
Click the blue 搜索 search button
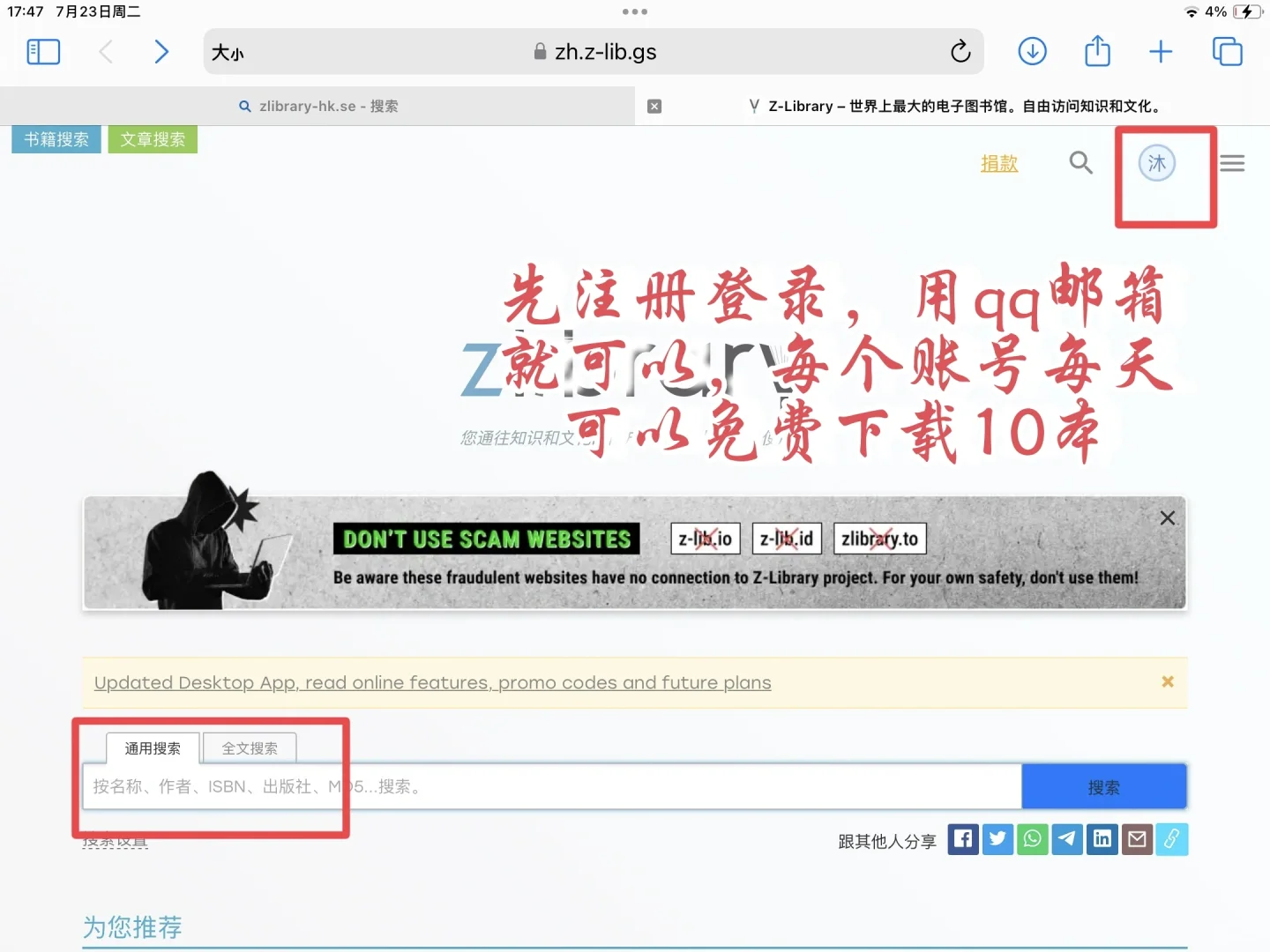(1104, 786)
